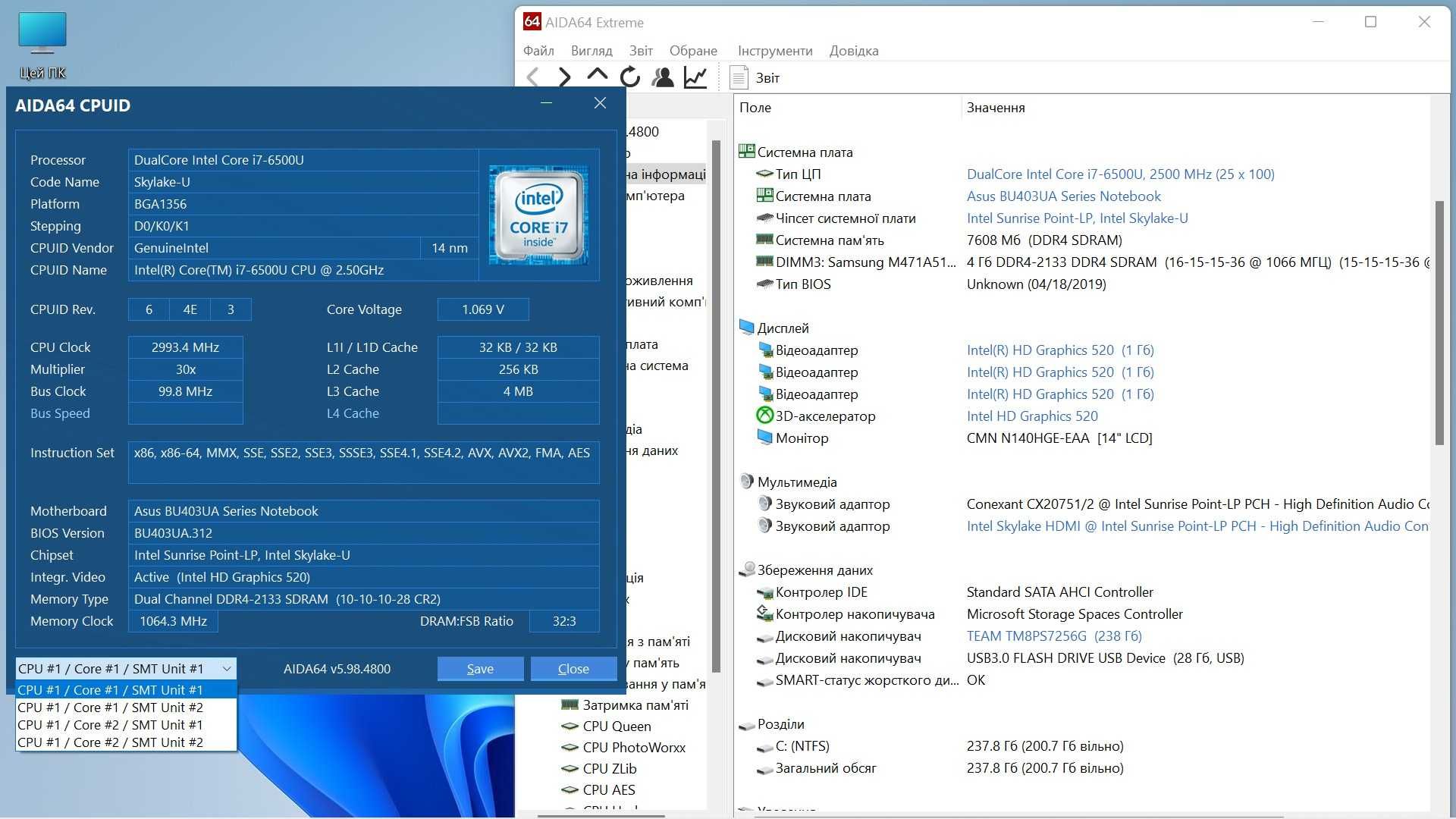Choose CPU #1 / Core #2 / SMT Unit #1
Viewport: 1456px width, 819px height.
click(126, 725)
